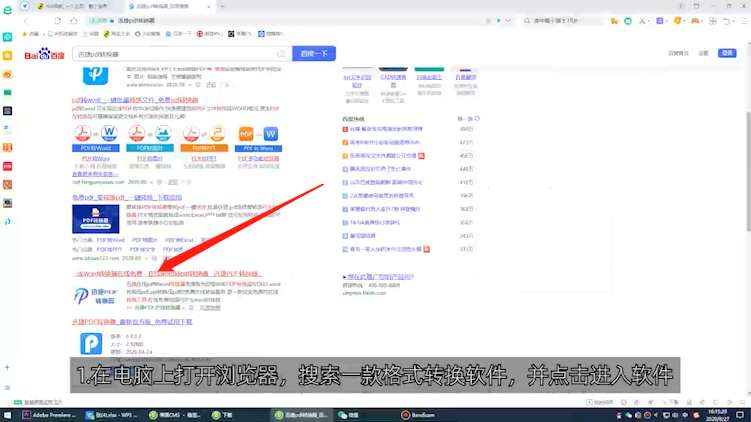The width and height of the screenshot is (751, 422).
Task: Add sidebar app with plus icon
Action: click(x=7, y=367)
